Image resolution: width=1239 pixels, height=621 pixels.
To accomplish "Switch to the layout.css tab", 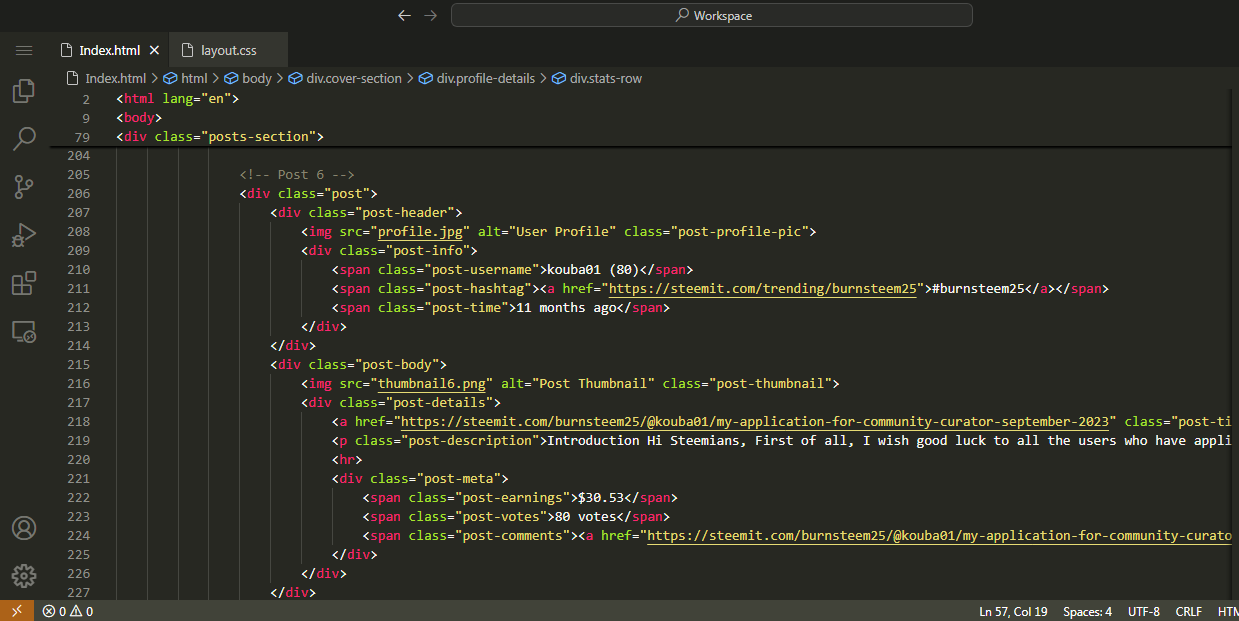I will click(228, 50).
